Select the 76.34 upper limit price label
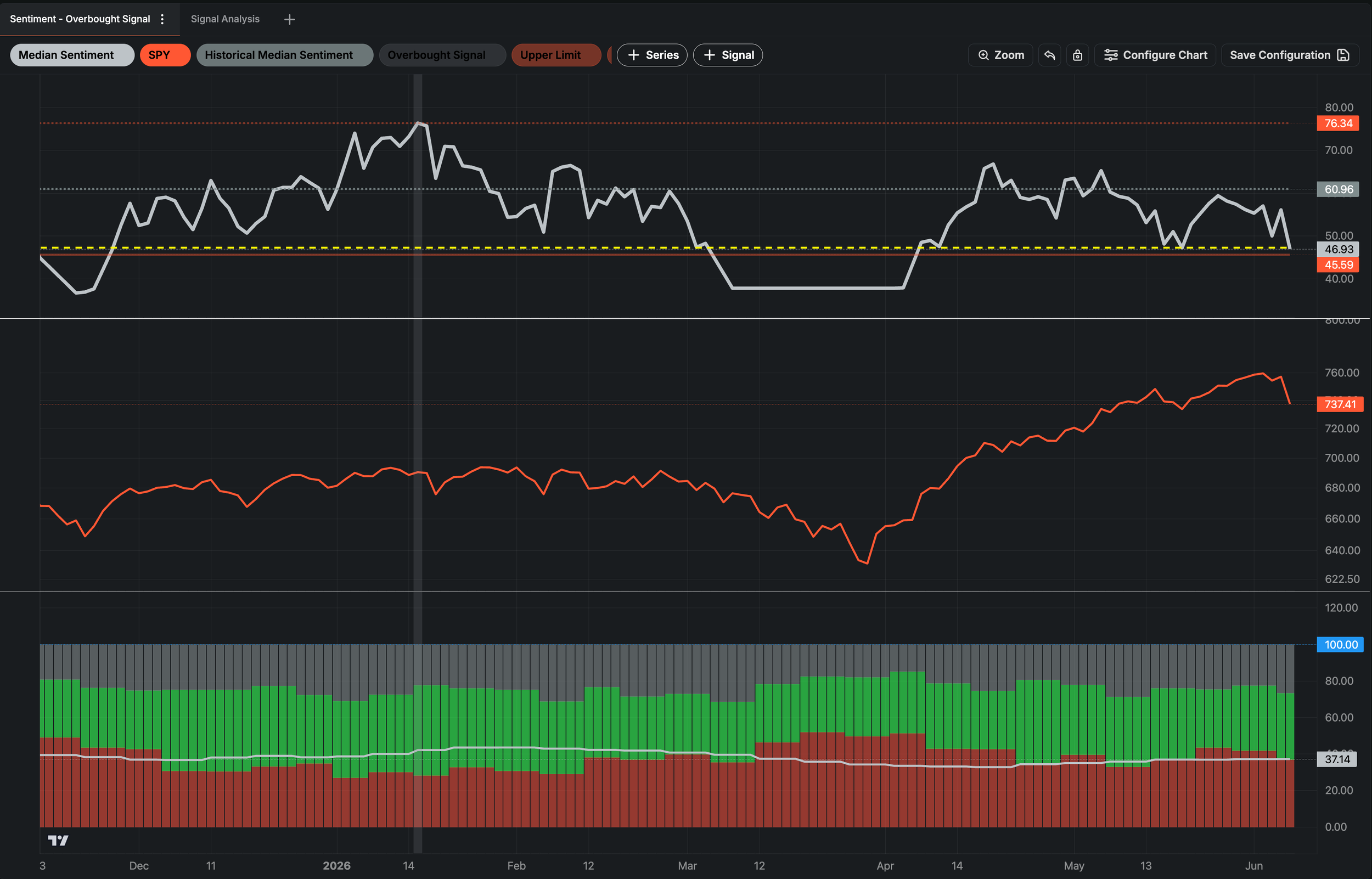Viewport: 1372px width, 879px height. (1338, 123)
